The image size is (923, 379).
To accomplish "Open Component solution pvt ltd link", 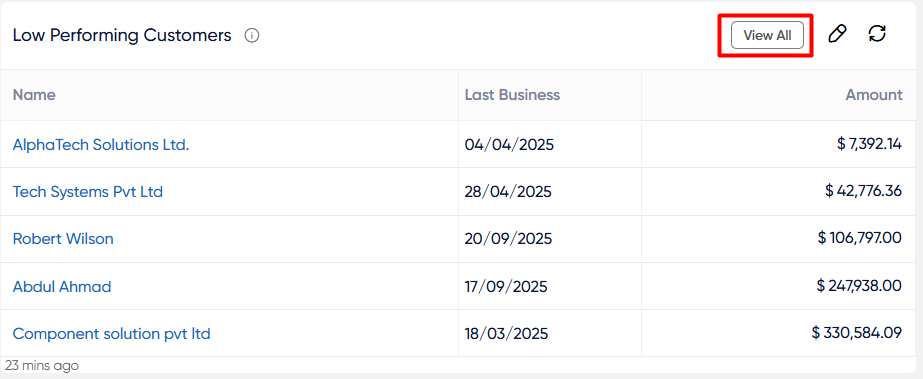I will click(x=112, y=334).
